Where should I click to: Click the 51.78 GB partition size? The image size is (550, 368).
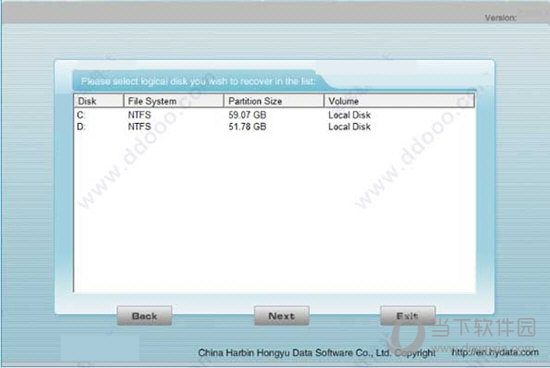(x=248, y=127)
